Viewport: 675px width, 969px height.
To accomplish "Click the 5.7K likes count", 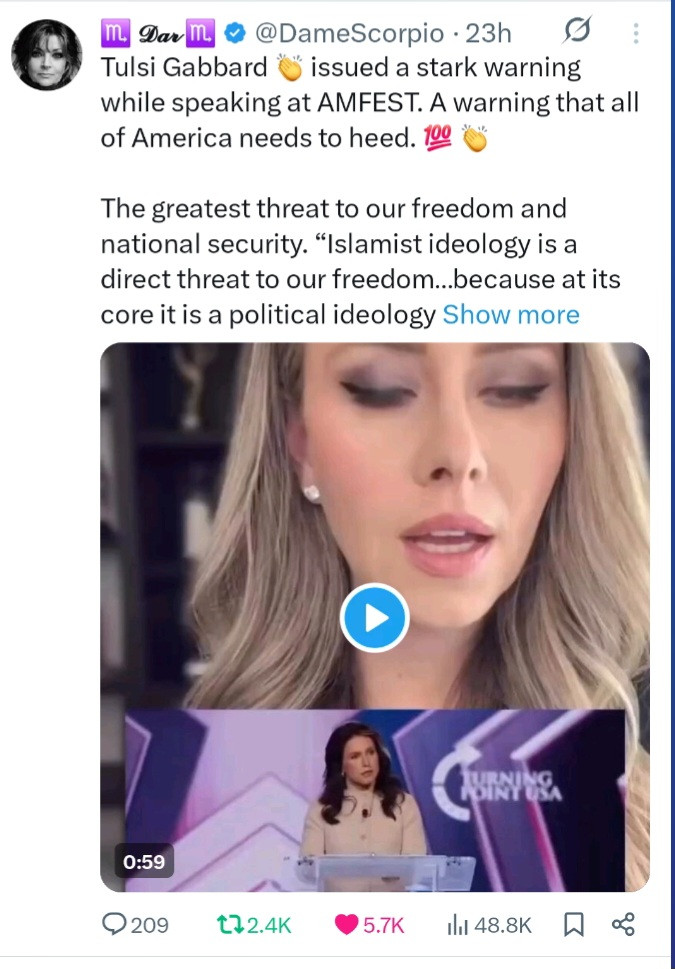I will click(383, 926).
